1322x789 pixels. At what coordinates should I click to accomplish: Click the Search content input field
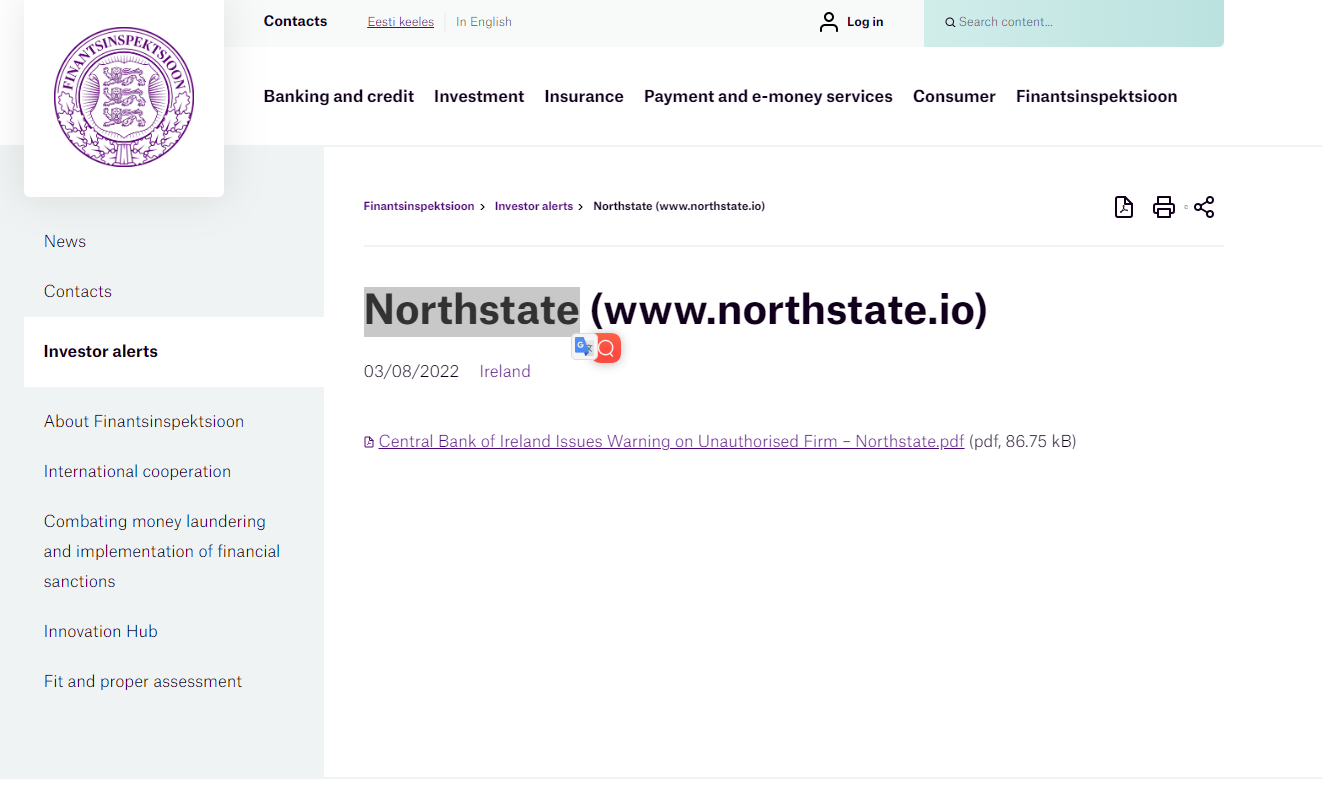pos(1080,22)
